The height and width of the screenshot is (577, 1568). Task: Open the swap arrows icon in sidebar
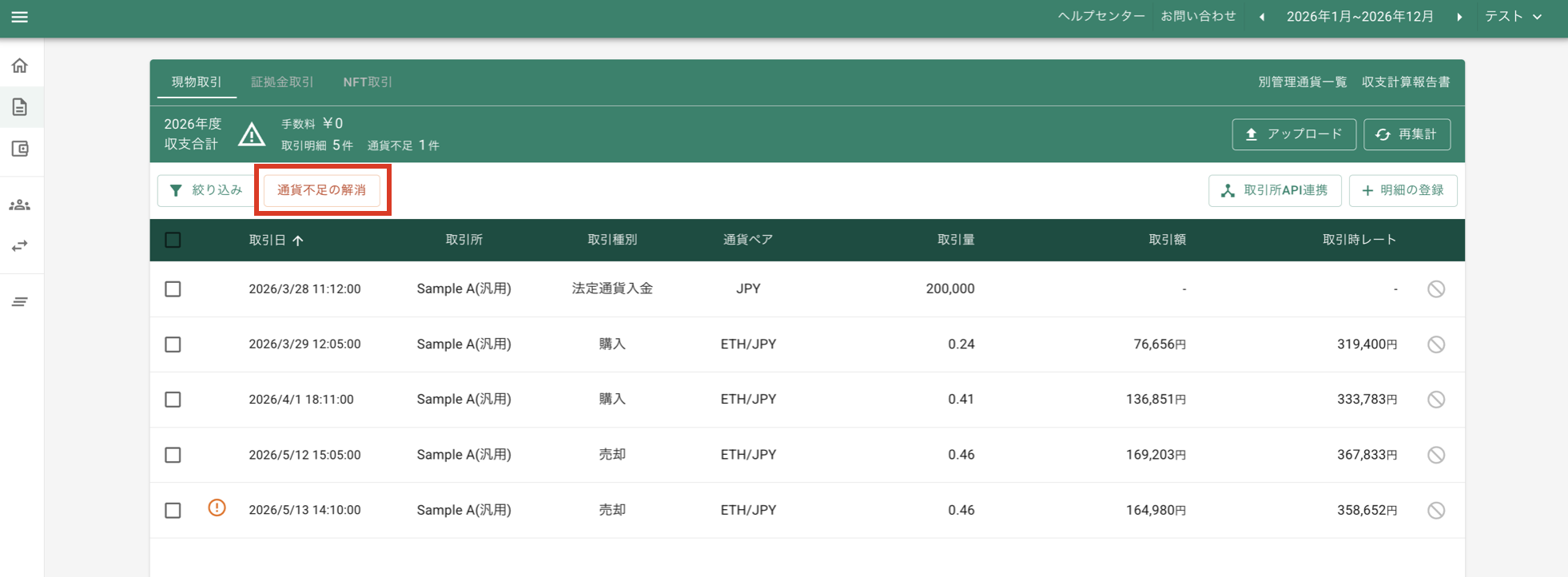click(x=20, y=245)
